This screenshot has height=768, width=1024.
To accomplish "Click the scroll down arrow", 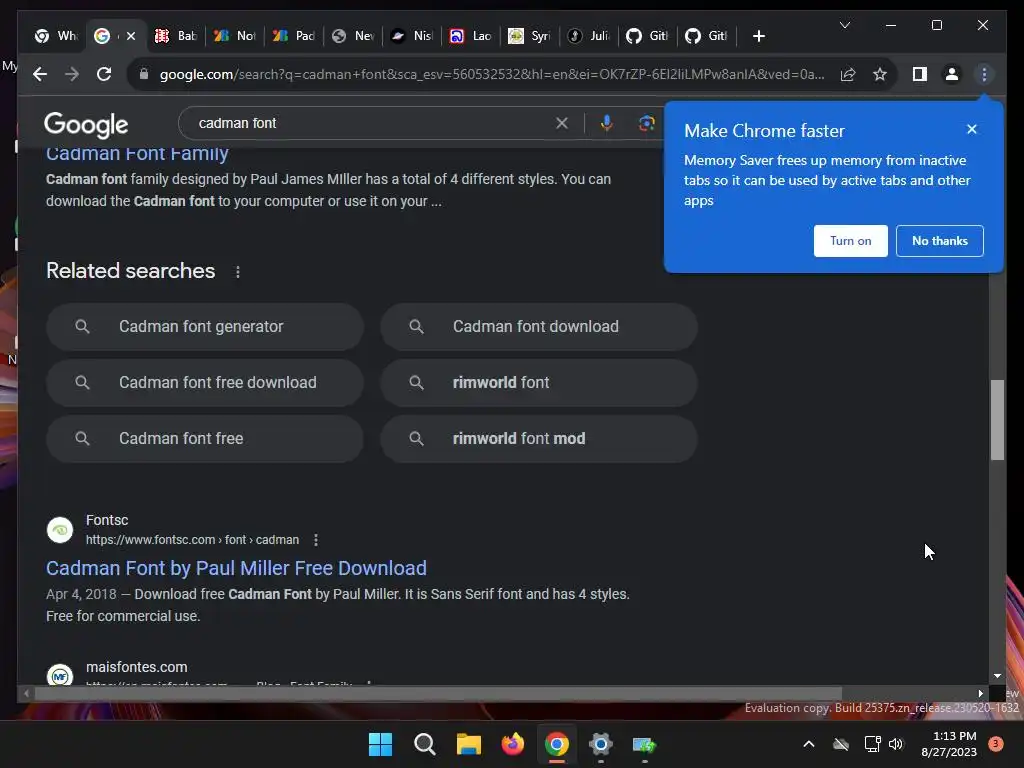I will tap(997, 677).
